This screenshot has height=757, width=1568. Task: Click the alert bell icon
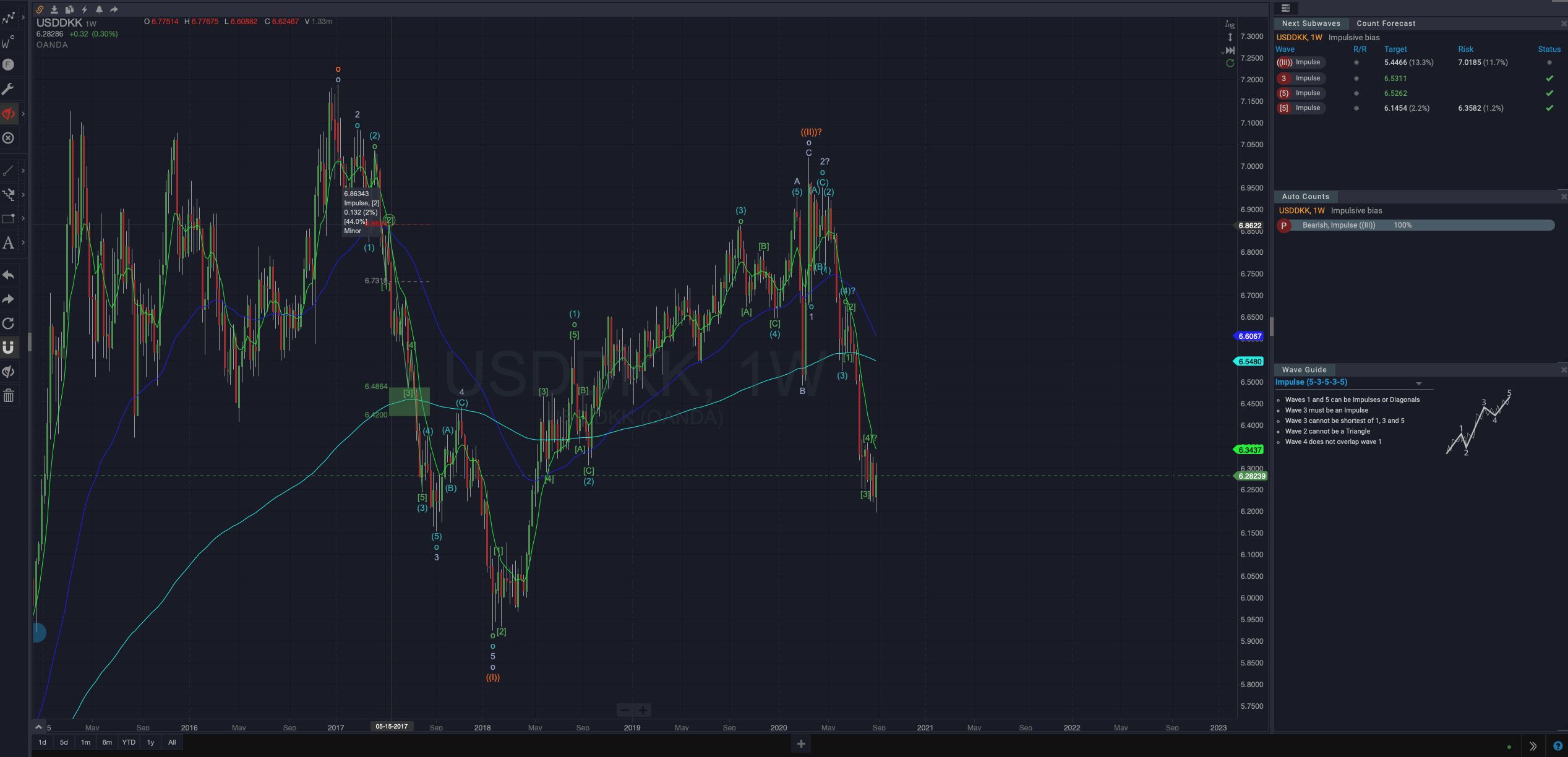(x=99, y=9)
